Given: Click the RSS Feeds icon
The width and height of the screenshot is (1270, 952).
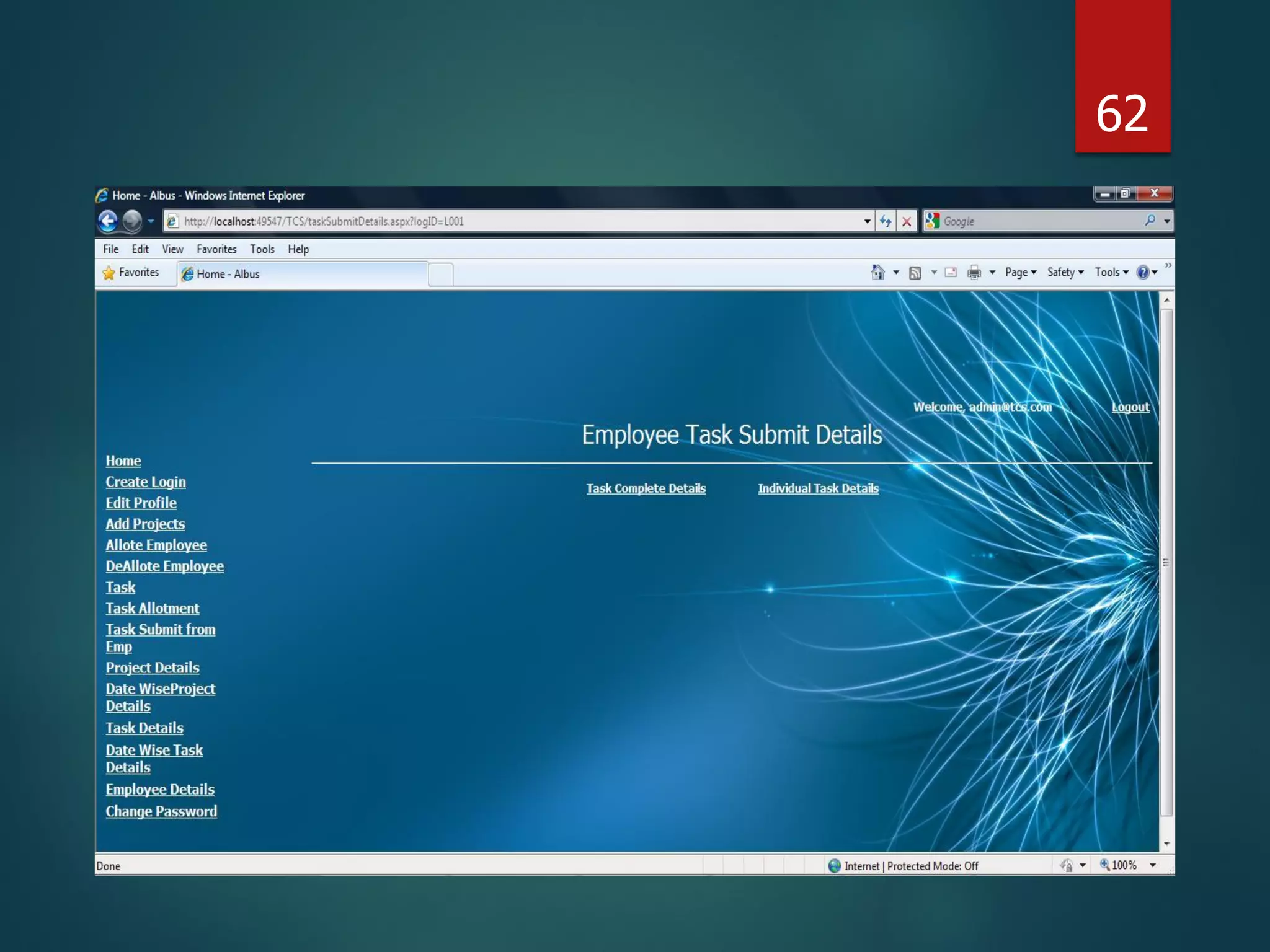Looking at the screenshot, I should click(915, 273).
